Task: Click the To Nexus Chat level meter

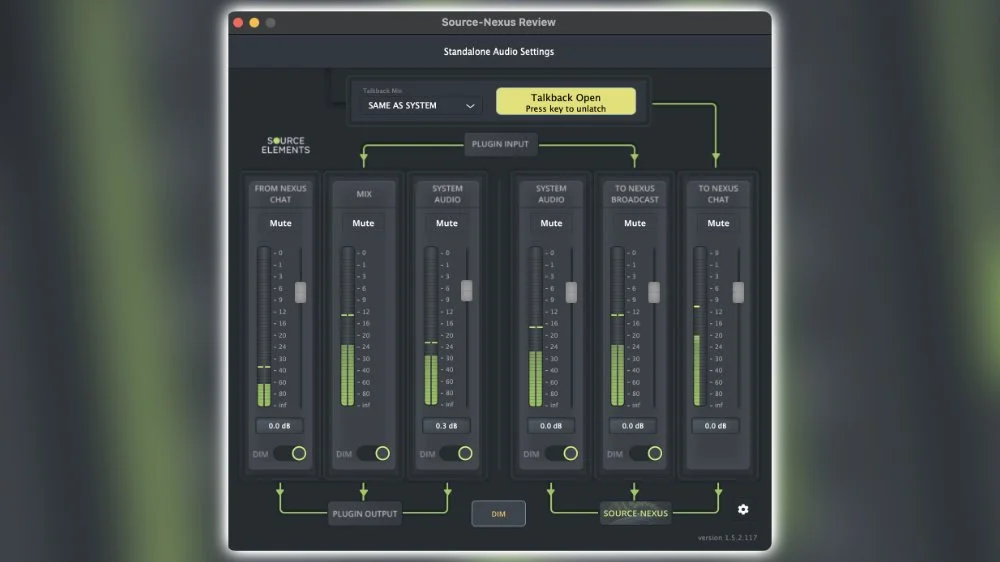Action: pos(700,327)
